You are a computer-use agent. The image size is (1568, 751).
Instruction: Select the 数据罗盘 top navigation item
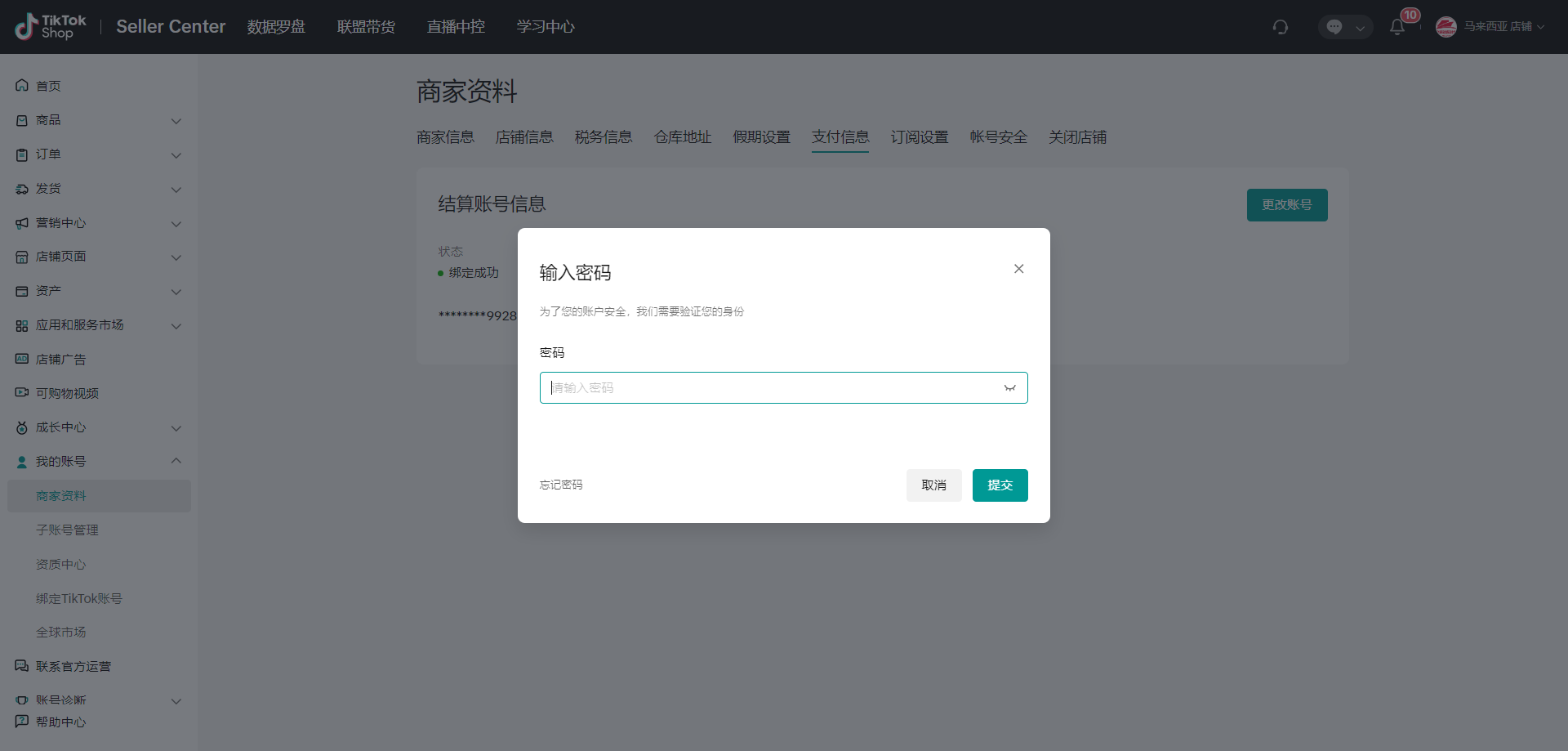(x=276, y=26)
